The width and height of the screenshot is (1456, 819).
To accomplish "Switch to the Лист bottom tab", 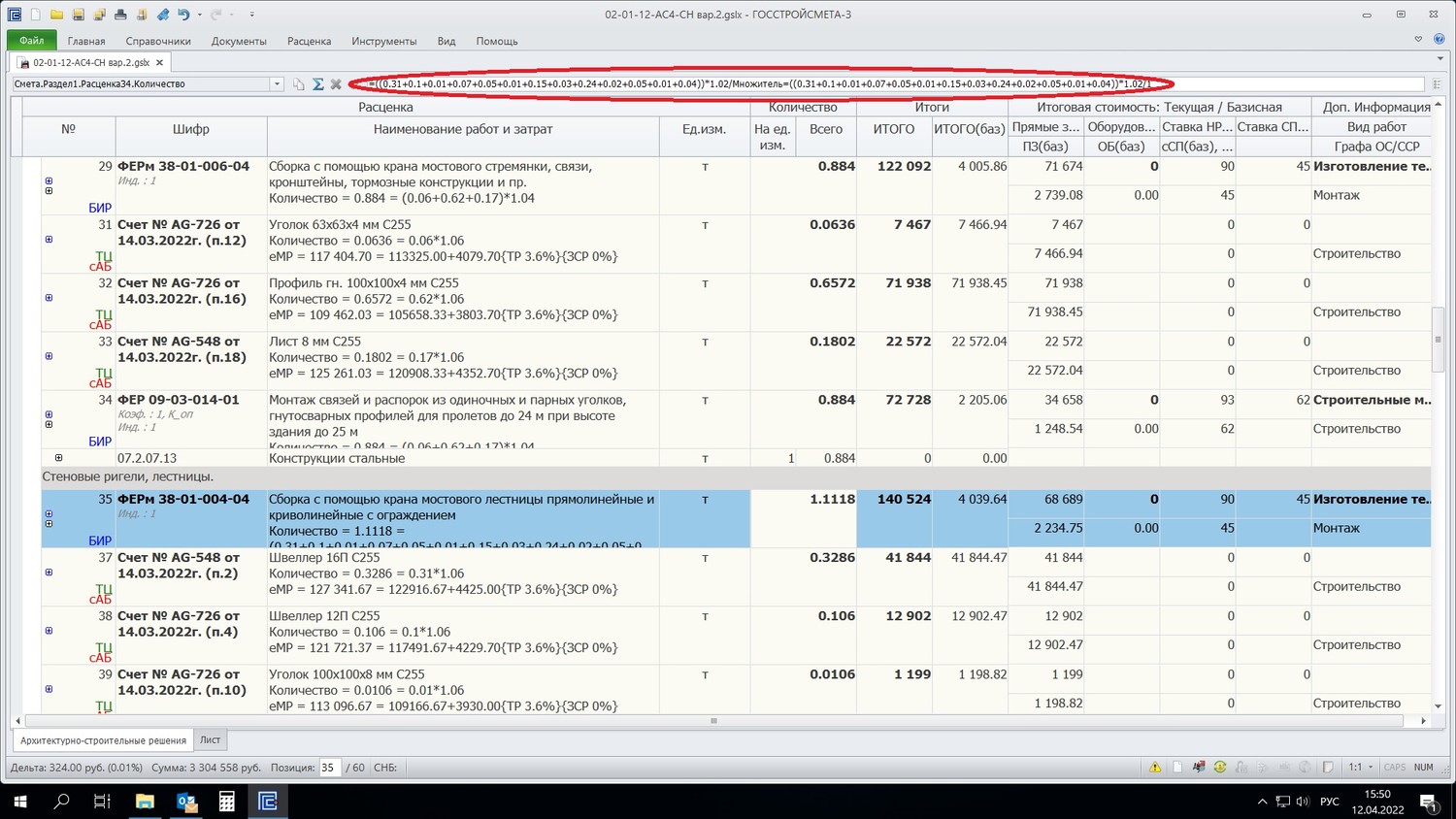I will (210, 740).
